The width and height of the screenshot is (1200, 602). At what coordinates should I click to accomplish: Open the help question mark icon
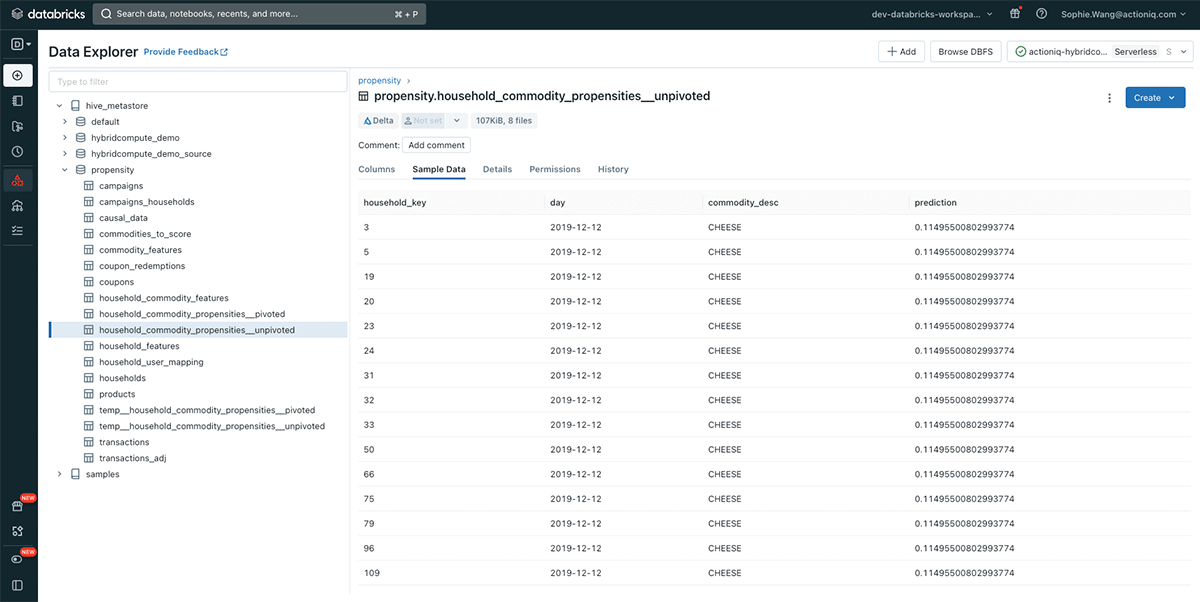tap(1041, 13)
